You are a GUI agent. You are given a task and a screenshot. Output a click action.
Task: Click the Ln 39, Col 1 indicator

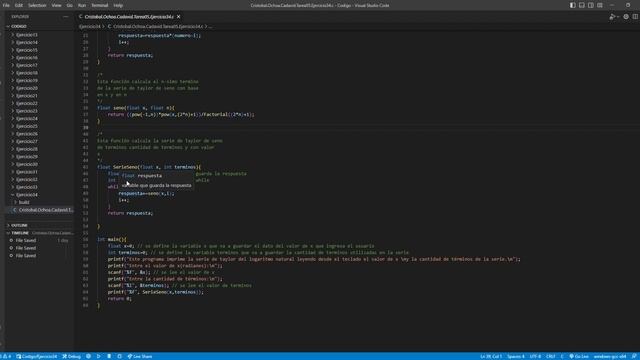coord(491,356)
